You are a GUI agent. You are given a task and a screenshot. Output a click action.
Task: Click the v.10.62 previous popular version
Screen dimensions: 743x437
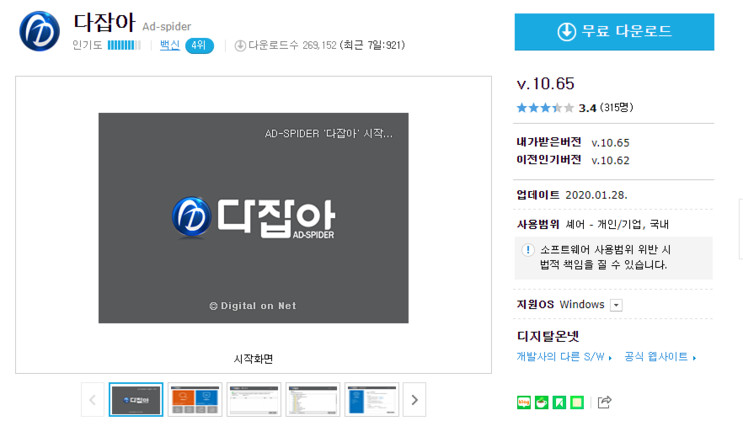click(610, 161)
